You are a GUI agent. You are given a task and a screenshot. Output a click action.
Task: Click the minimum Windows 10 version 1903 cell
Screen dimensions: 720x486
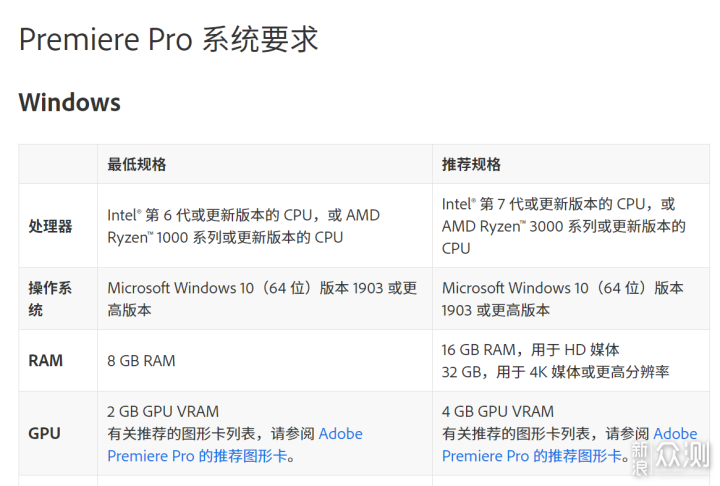(262, 299)
